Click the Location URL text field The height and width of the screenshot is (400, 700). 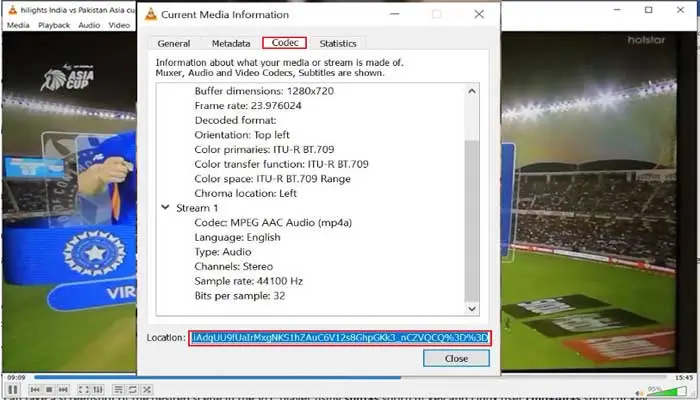click(340, 337)
